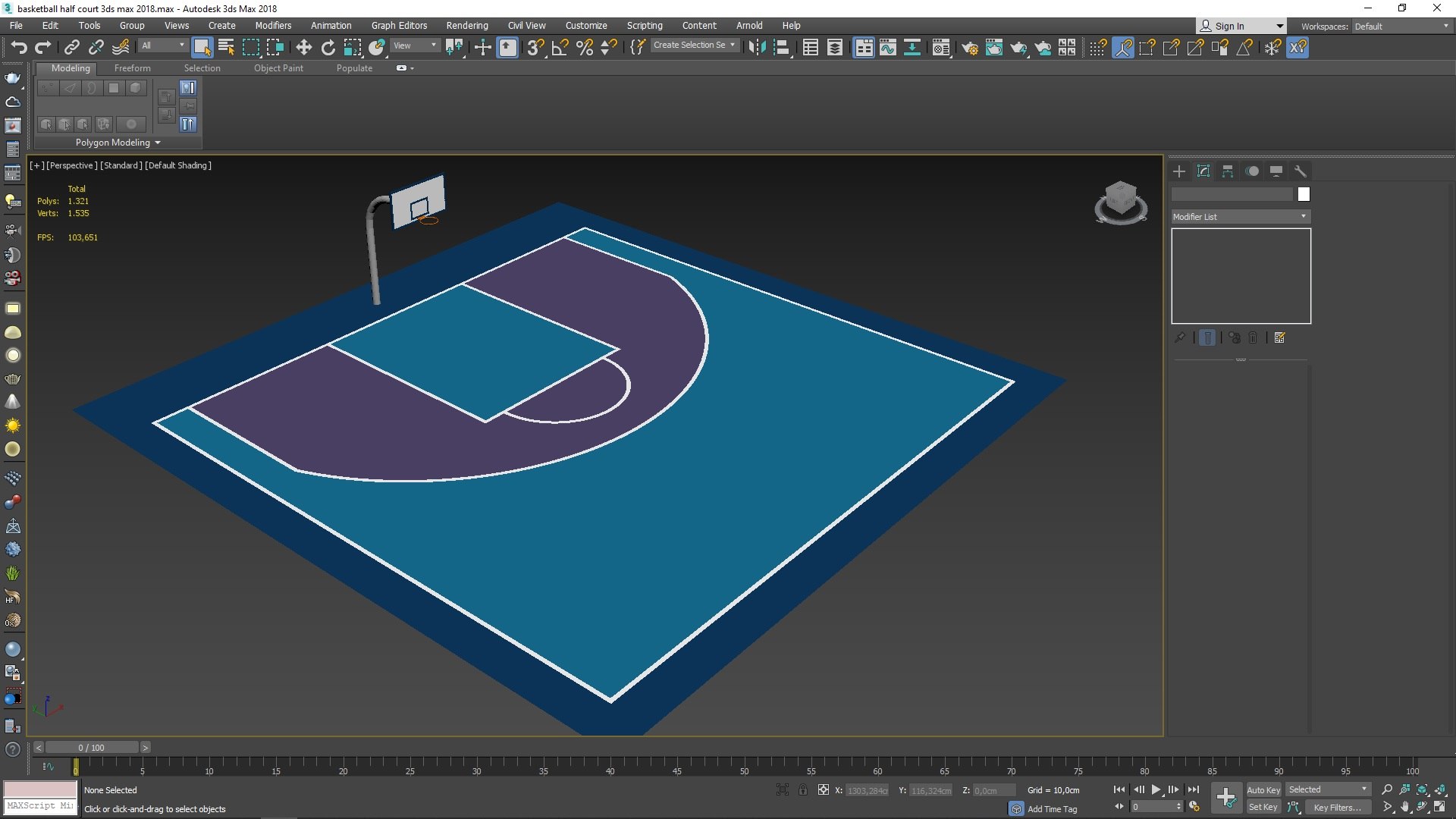Click the Undo arrow icon
1456x819 pixels.
click(x=19, y=48)
